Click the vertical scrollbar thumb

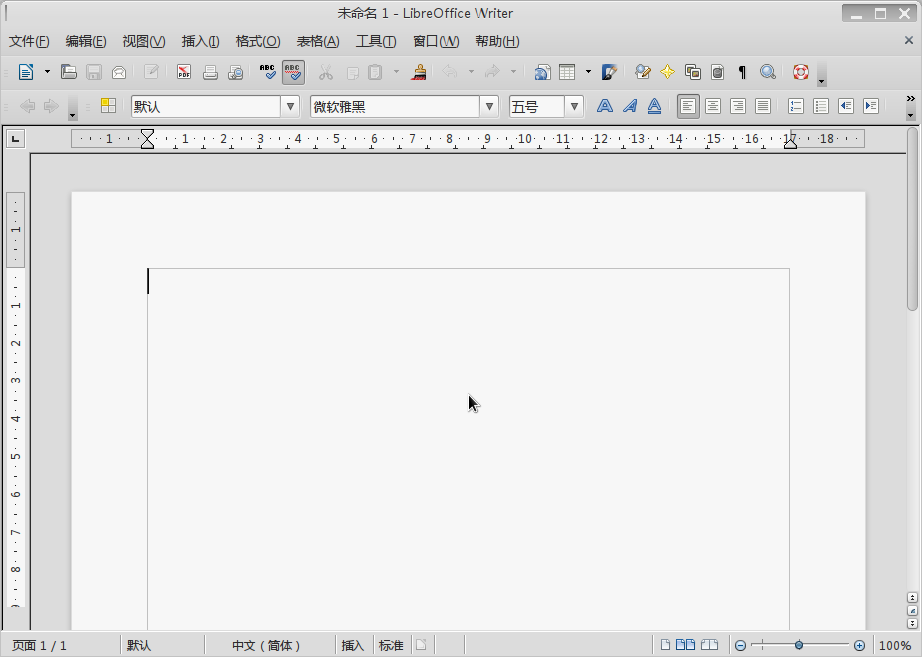pyautogui.click(x=912, y=219)
